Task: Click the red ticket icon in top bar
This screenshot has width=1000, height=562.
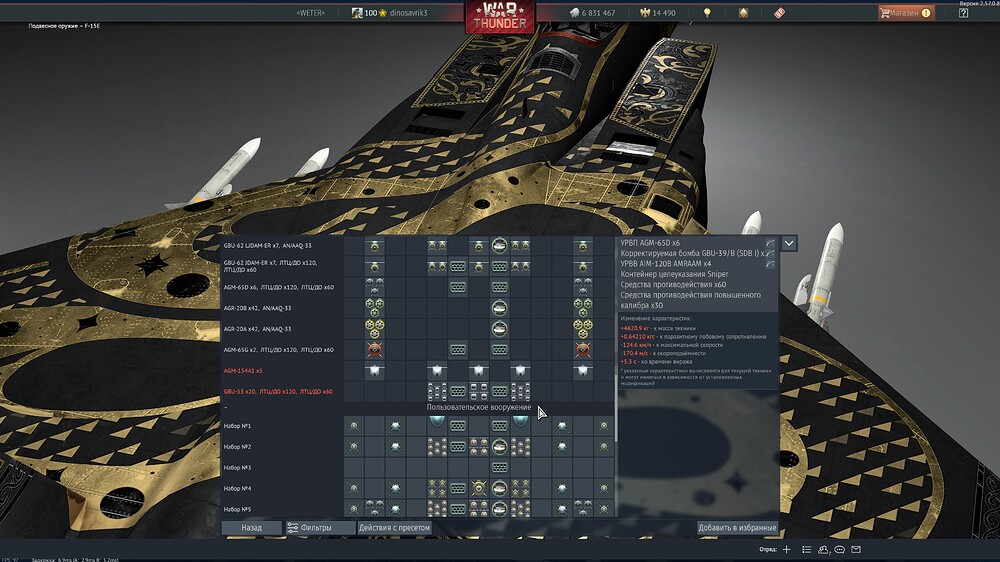Action: pos(779,13)
